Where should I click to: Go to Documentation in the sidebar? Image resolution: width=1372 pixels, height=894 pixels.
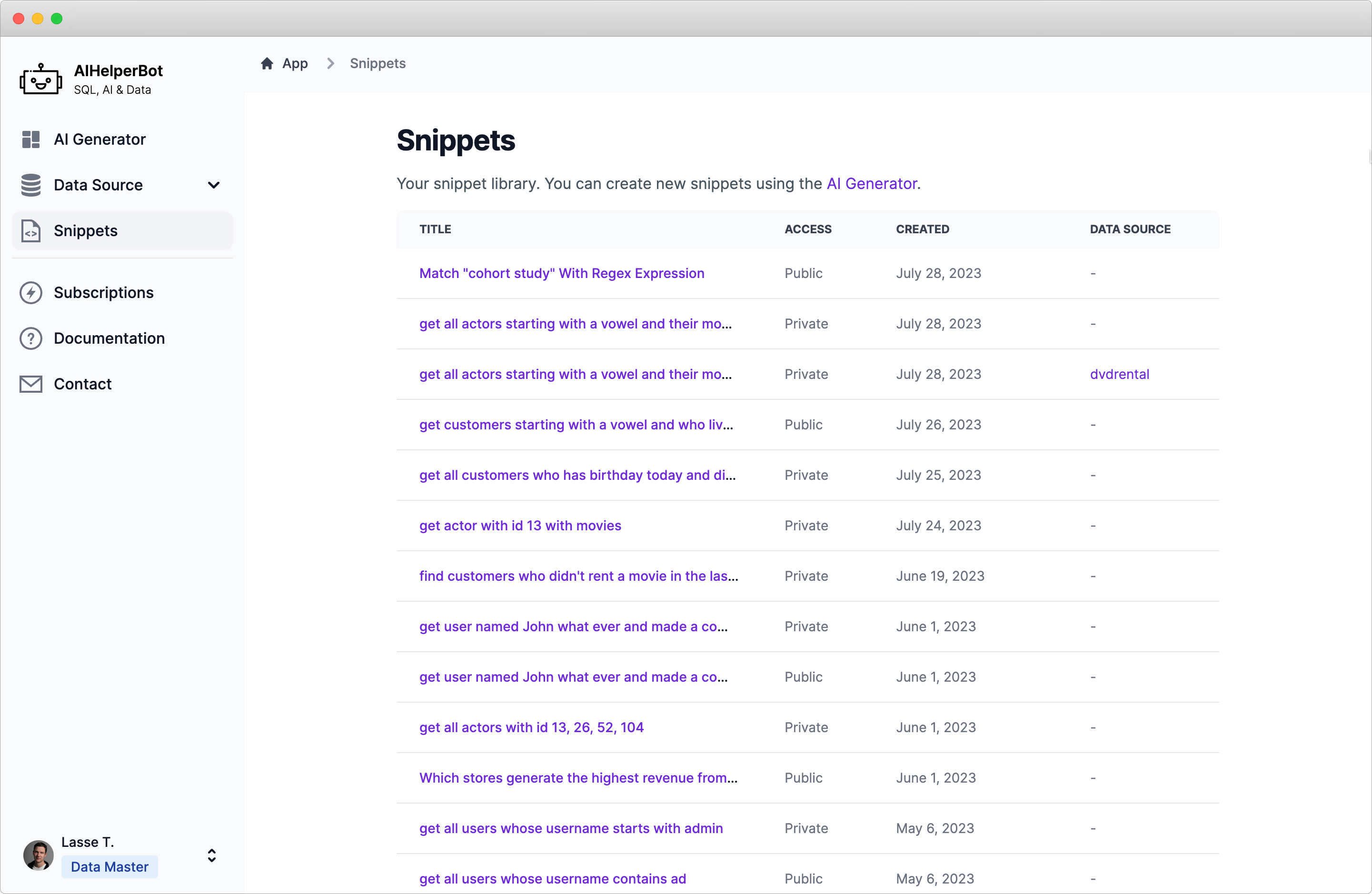coord(109,338)
